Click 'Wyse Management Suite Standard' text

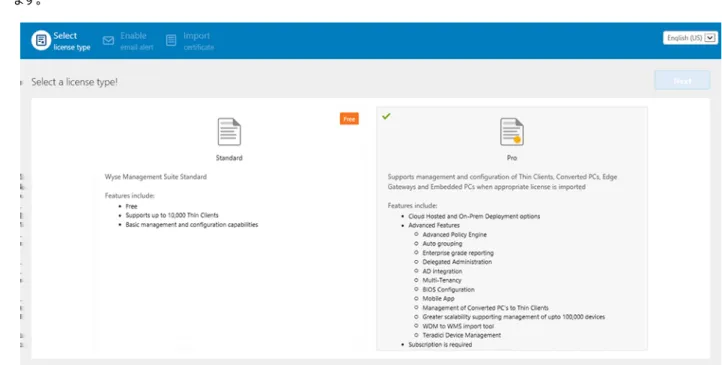156,177
